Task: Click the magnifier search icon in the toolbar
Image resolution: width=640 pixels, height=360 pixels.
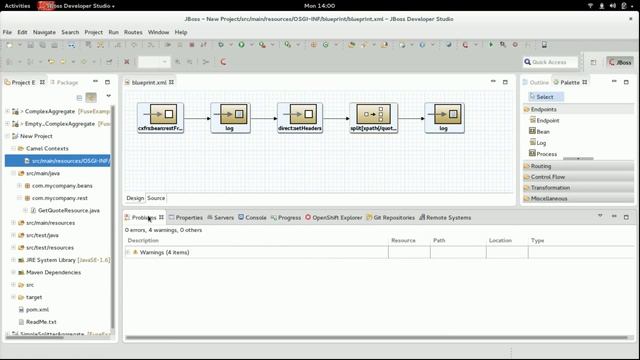Action: 503,44
